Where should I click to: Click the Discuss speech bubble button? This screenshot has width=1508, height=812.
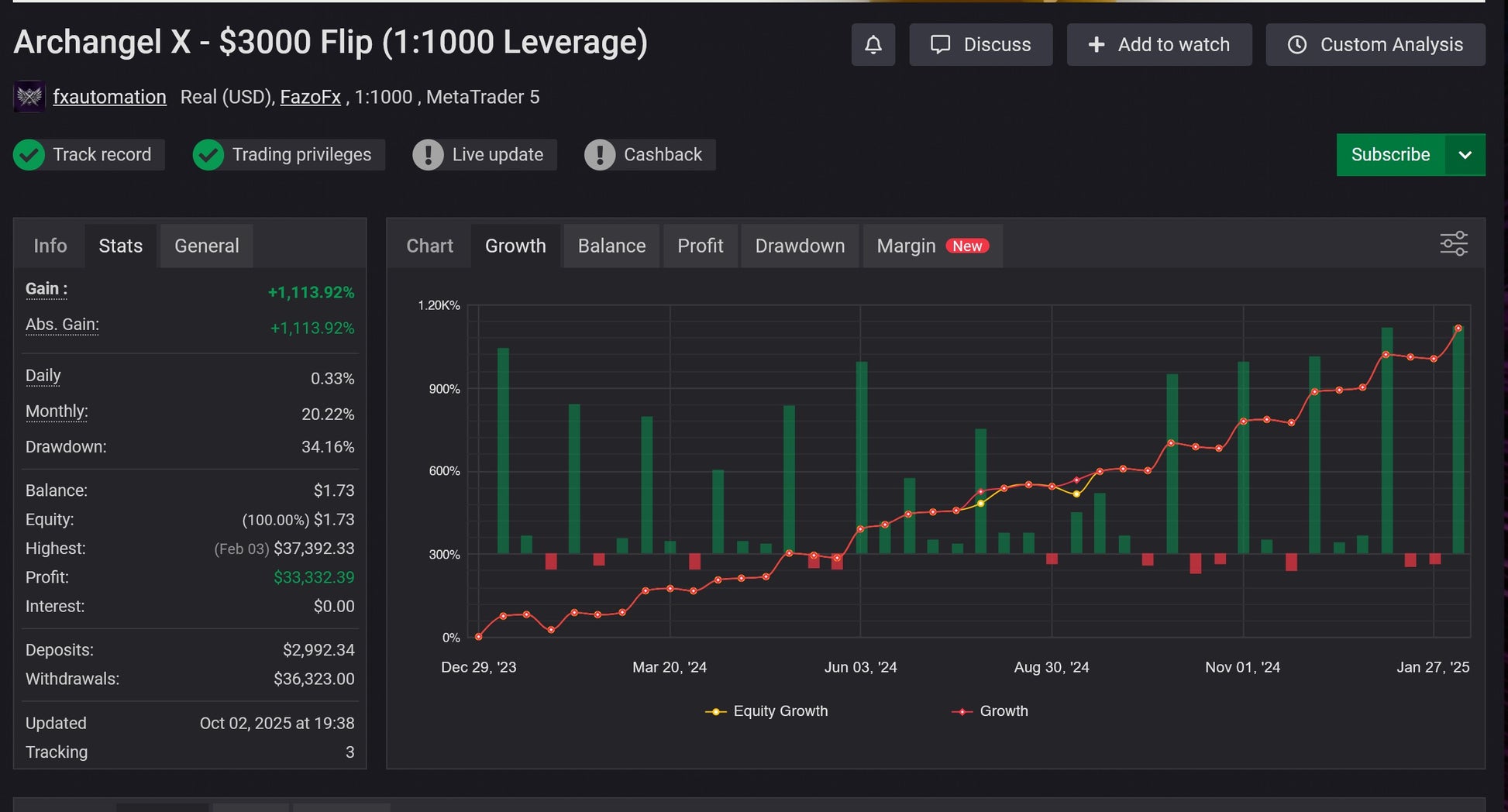pos(980,45)
